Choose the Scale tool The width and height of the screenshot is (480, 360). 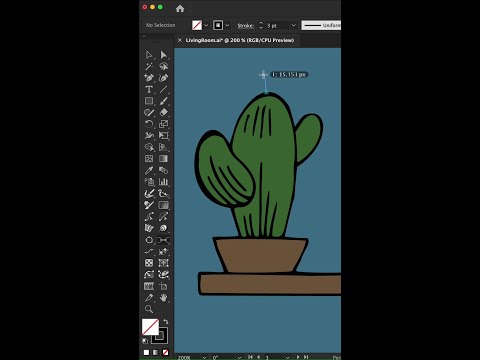(x=163, y=124)
